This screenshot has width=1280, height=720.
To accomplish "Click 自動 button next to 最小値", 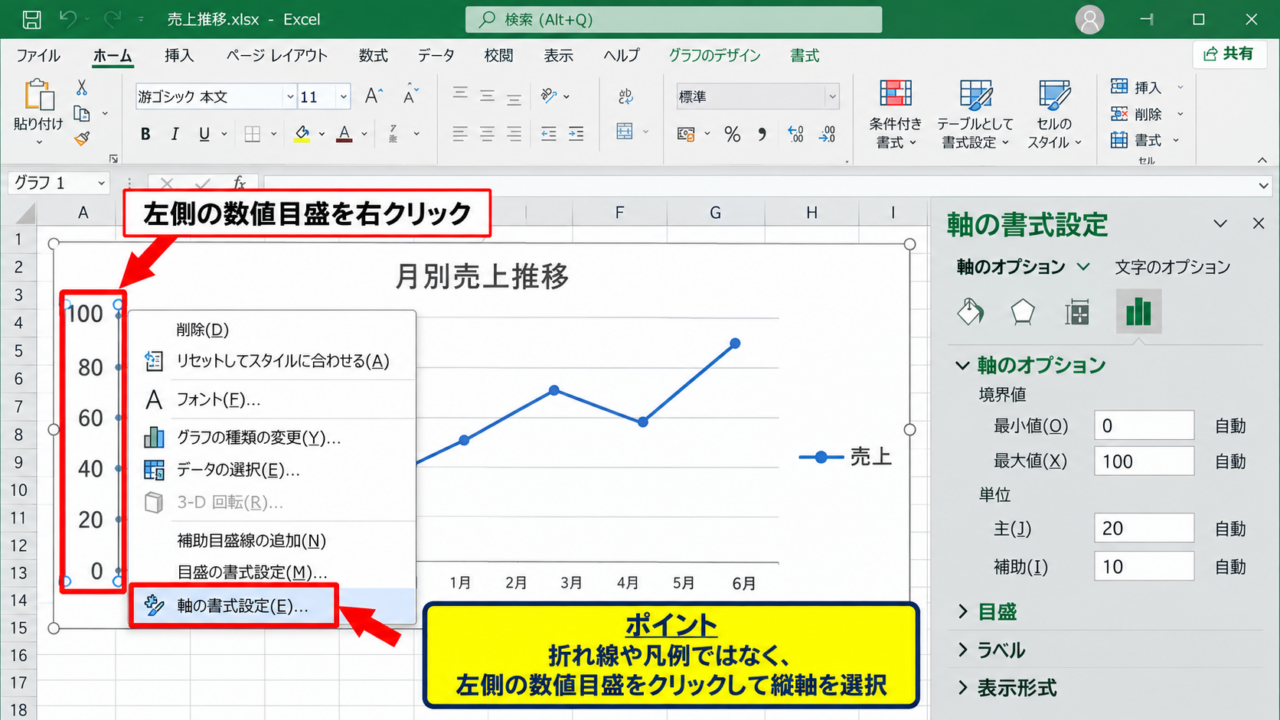I will pos(1231,426).
